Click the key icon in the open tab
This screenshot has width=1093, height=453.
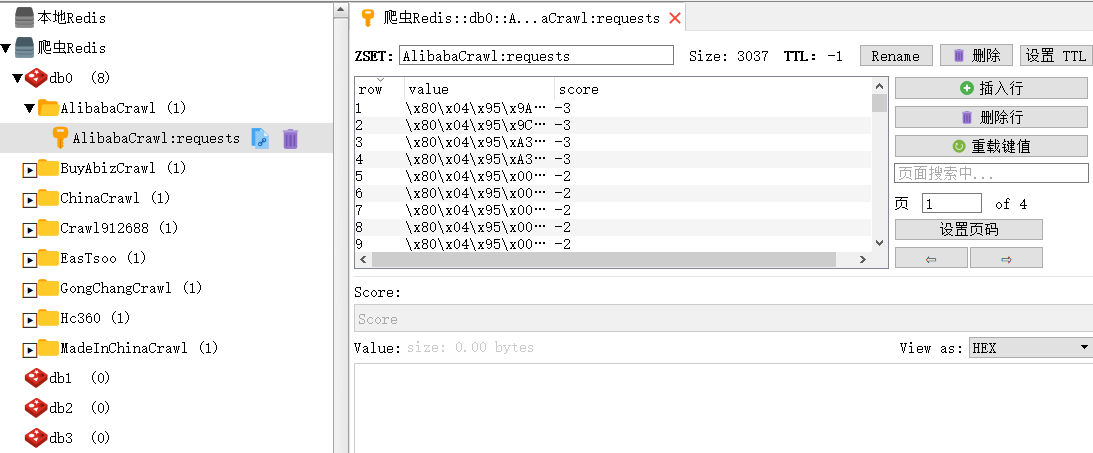(368, 18)
